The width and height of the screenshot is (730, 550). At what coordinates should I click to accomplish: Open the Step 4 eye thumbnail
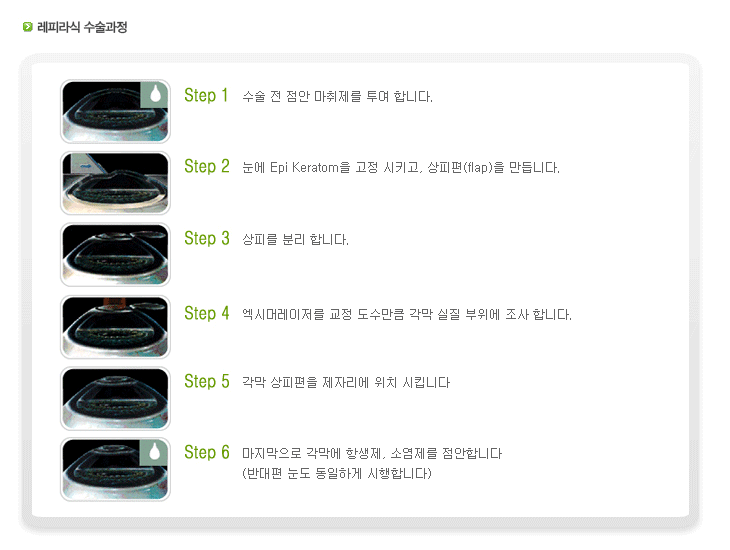coord(115,326)
